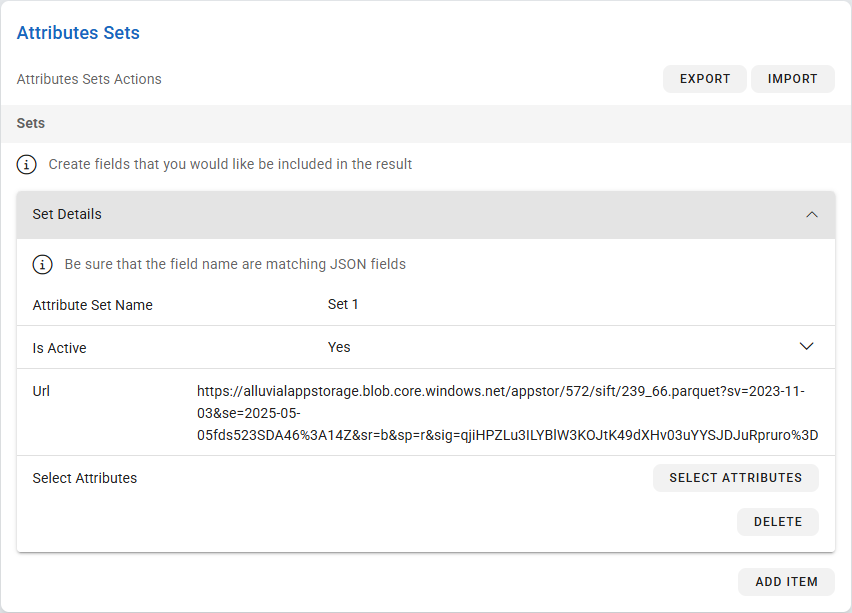Click the info icon beside JSON fields note
Image resolution: width=852 pixels, height=613 pixels.
tap(43, 265)
